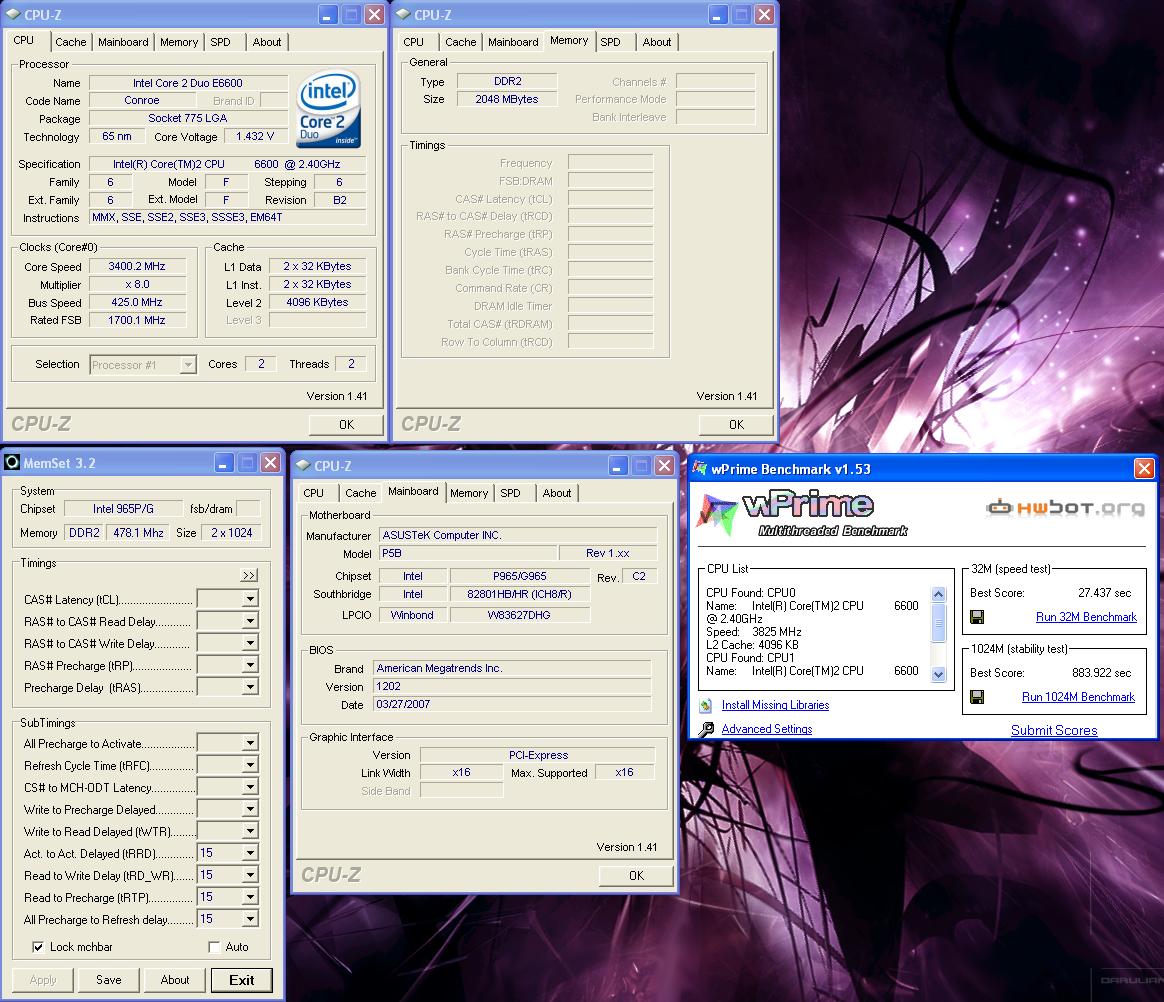Click the HWBOT.org logo in wPrime

click(x=1065, y=508)
